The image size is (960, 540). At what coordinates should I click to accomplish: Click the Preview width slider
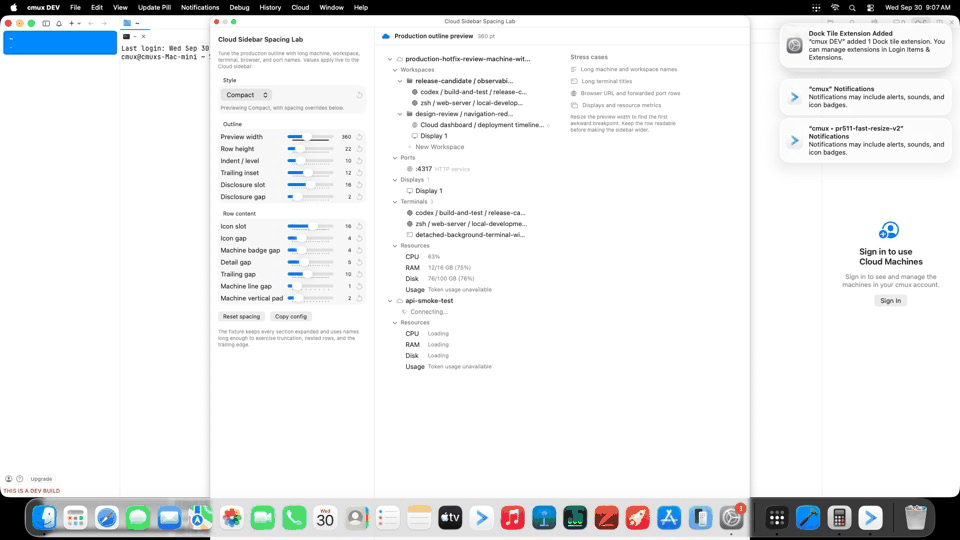(310, 137)
